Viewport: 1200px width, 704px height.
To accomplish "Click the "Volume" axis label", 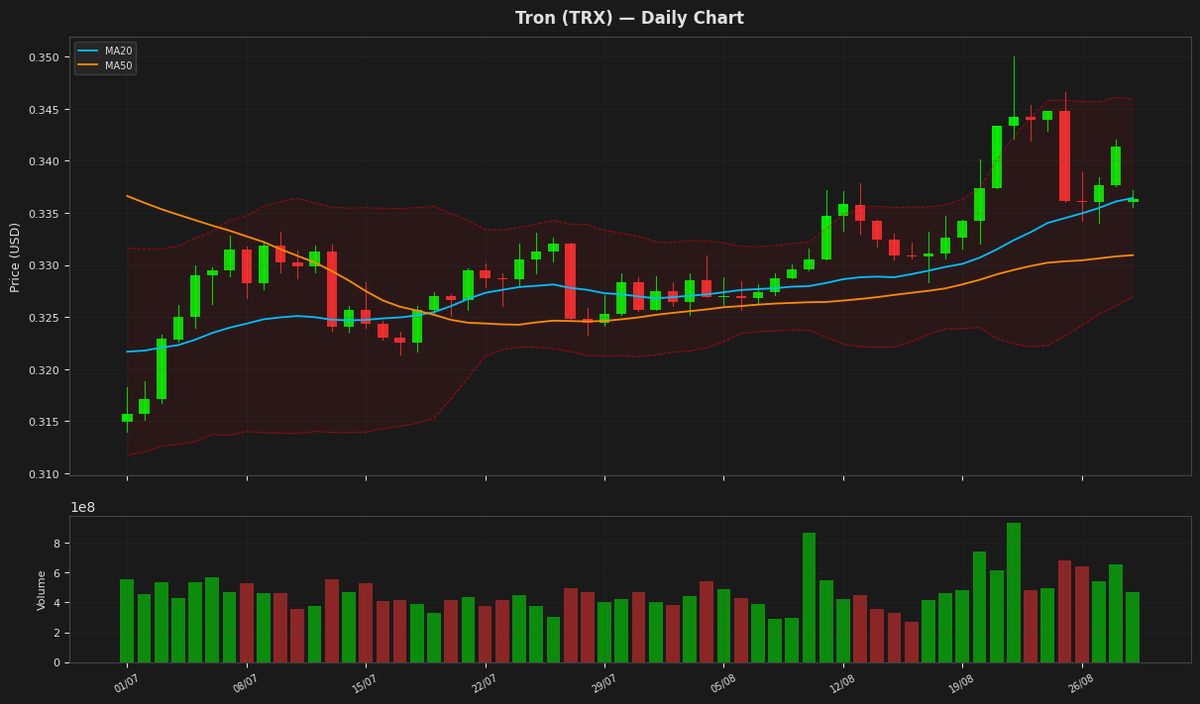I will (x=42, y=590).
